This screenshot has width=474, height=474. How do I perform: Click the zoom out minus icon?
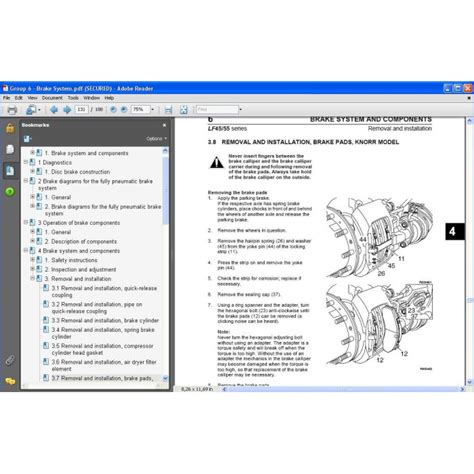pos(113,109)
